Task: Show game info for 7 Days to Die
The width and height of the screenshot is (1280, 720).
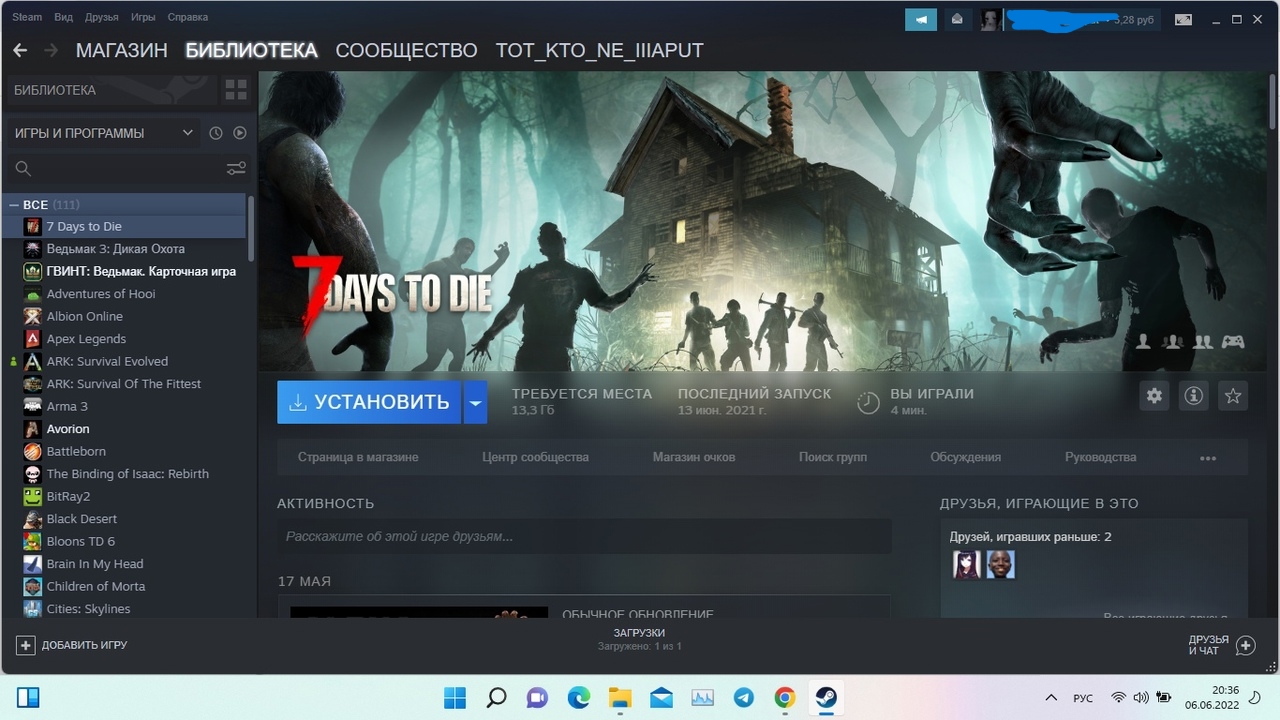Action: pyautogui.click(x=1193, y=396)
